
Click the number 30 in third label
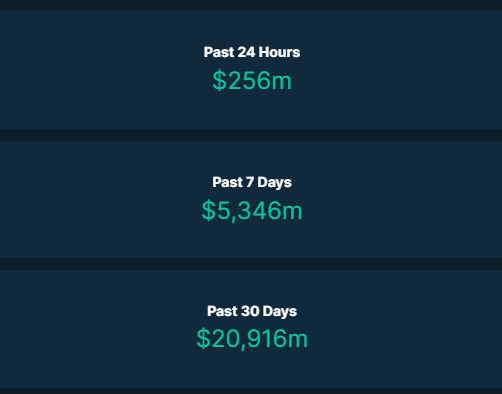coord(250,311)
